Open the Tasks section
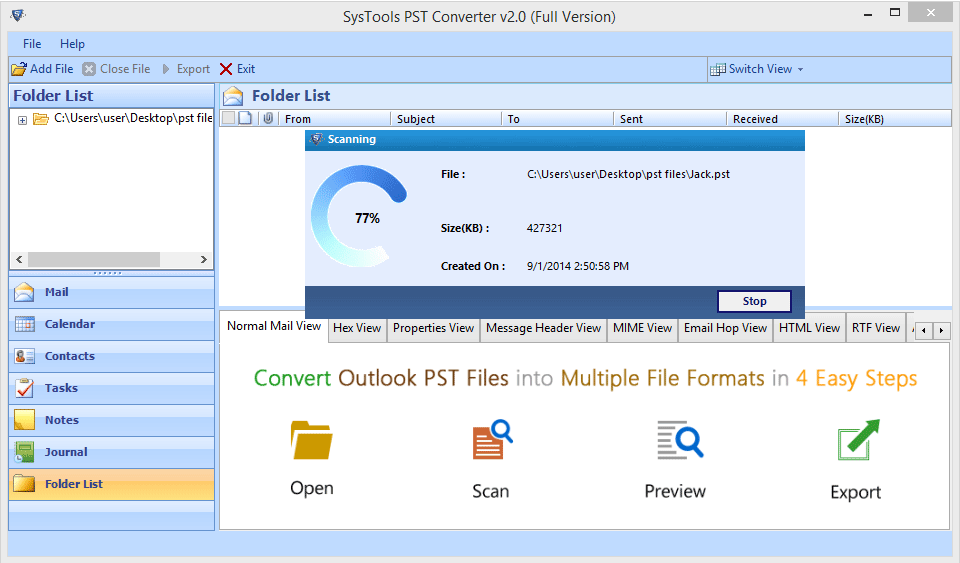Image resolution: width=960 pixels, height=563 pixels. 111,388
